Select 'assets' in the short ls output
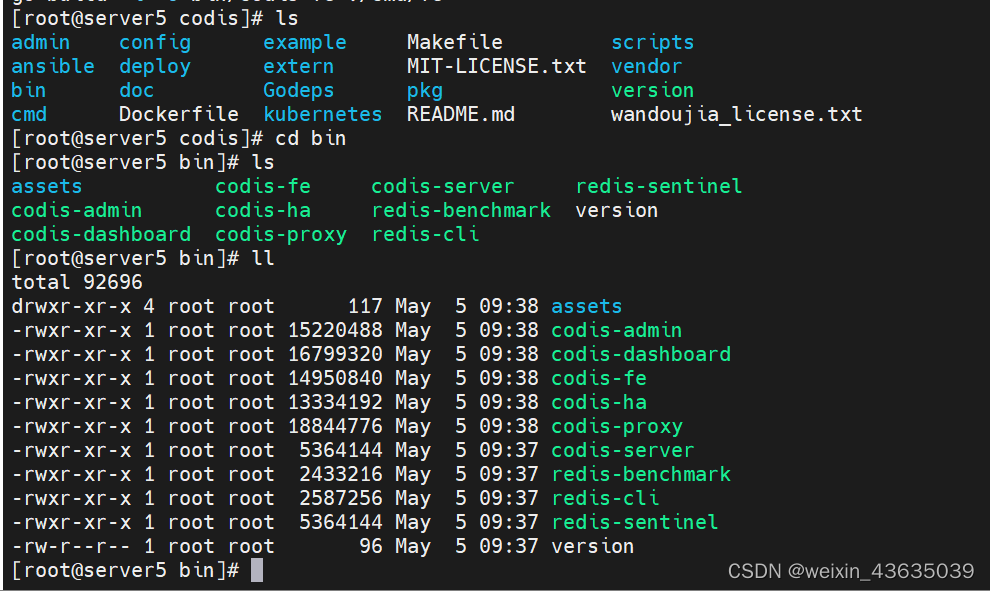 coord(47,186)
